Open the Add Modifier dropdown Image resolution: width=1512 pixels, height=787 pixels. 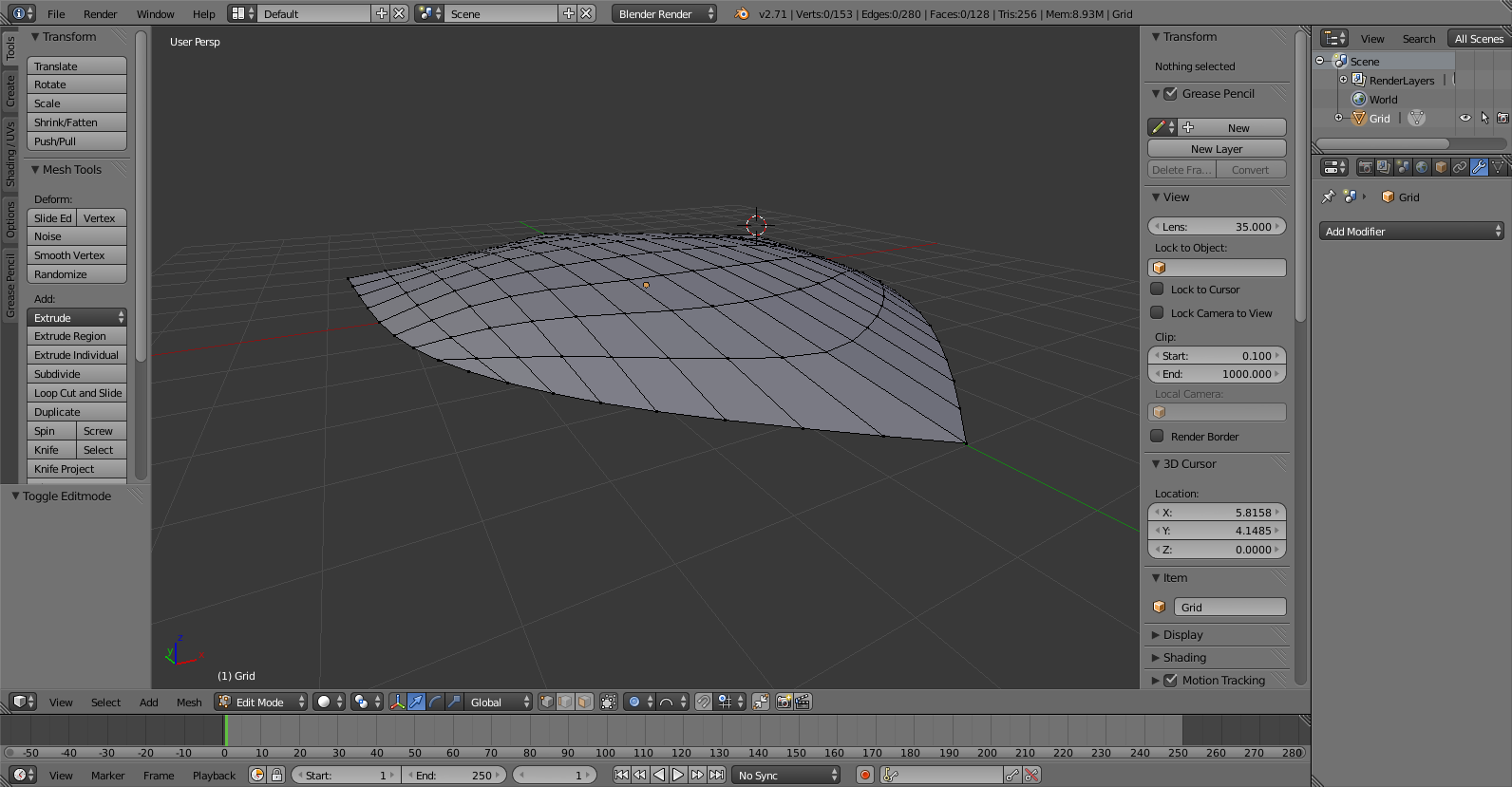[1411, 231]
